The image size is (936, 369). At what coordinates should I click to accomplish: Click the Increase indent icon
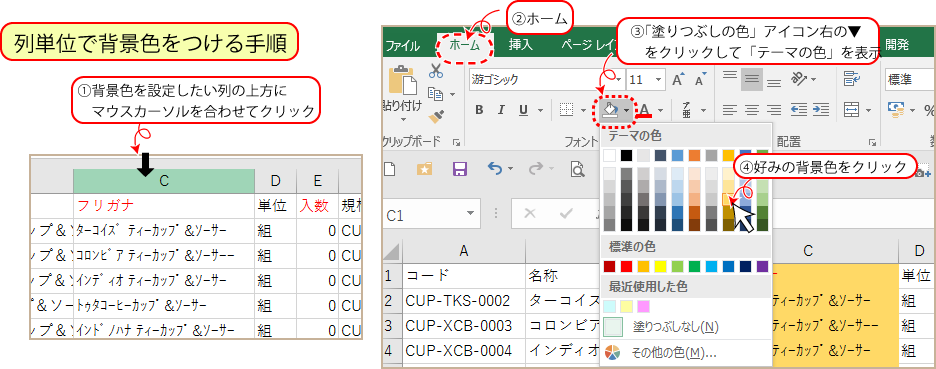[821, 110]
